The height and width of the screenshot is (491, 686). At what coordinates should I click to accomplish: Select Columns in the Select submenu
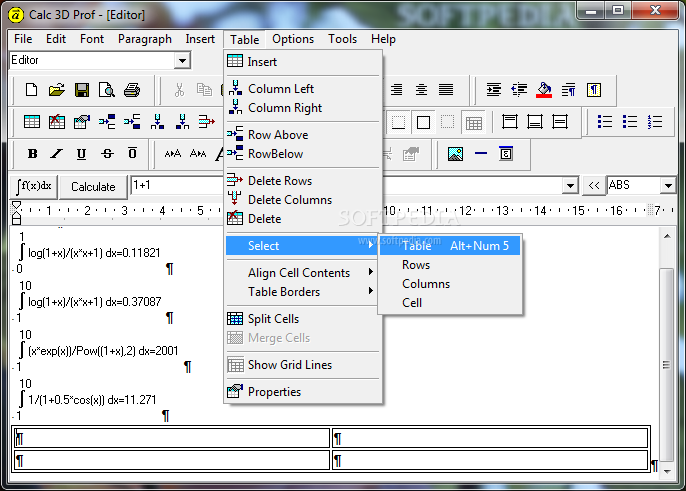(450, 284)
